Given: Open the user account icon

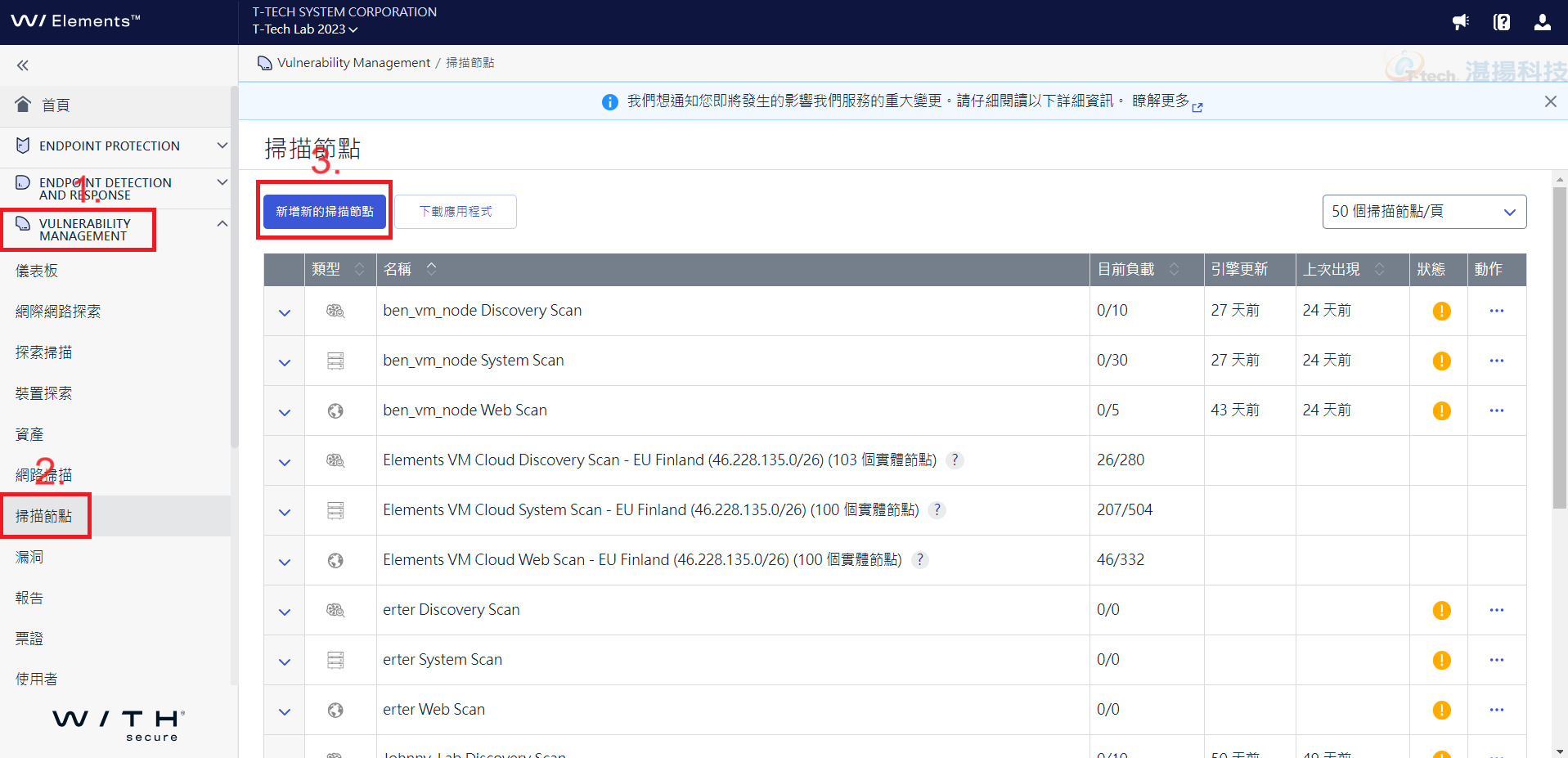Looking at the screenshot, I should [1543, 22].
